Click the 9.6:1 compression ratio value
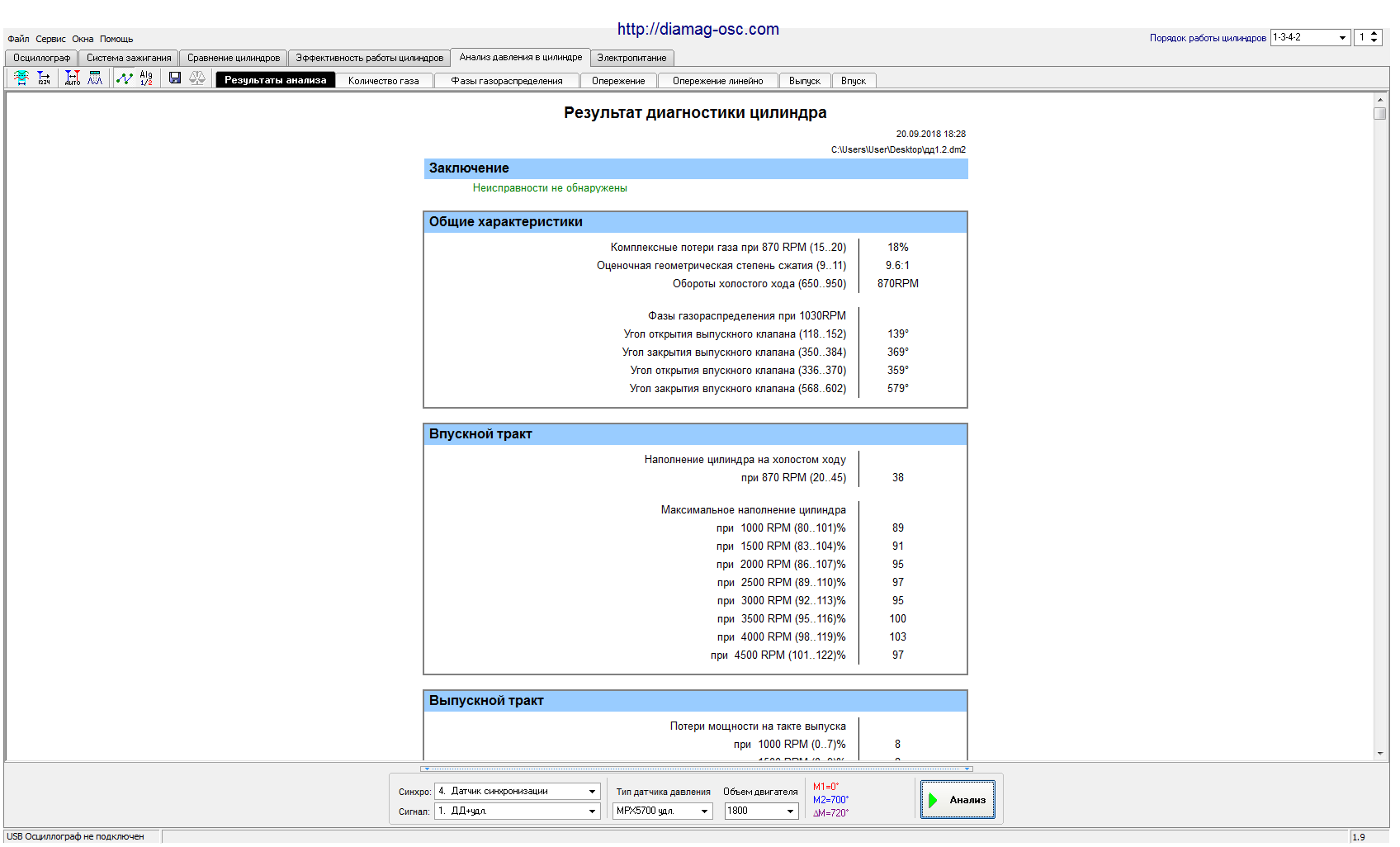The image size is (1400, 847). click(897, 266)
